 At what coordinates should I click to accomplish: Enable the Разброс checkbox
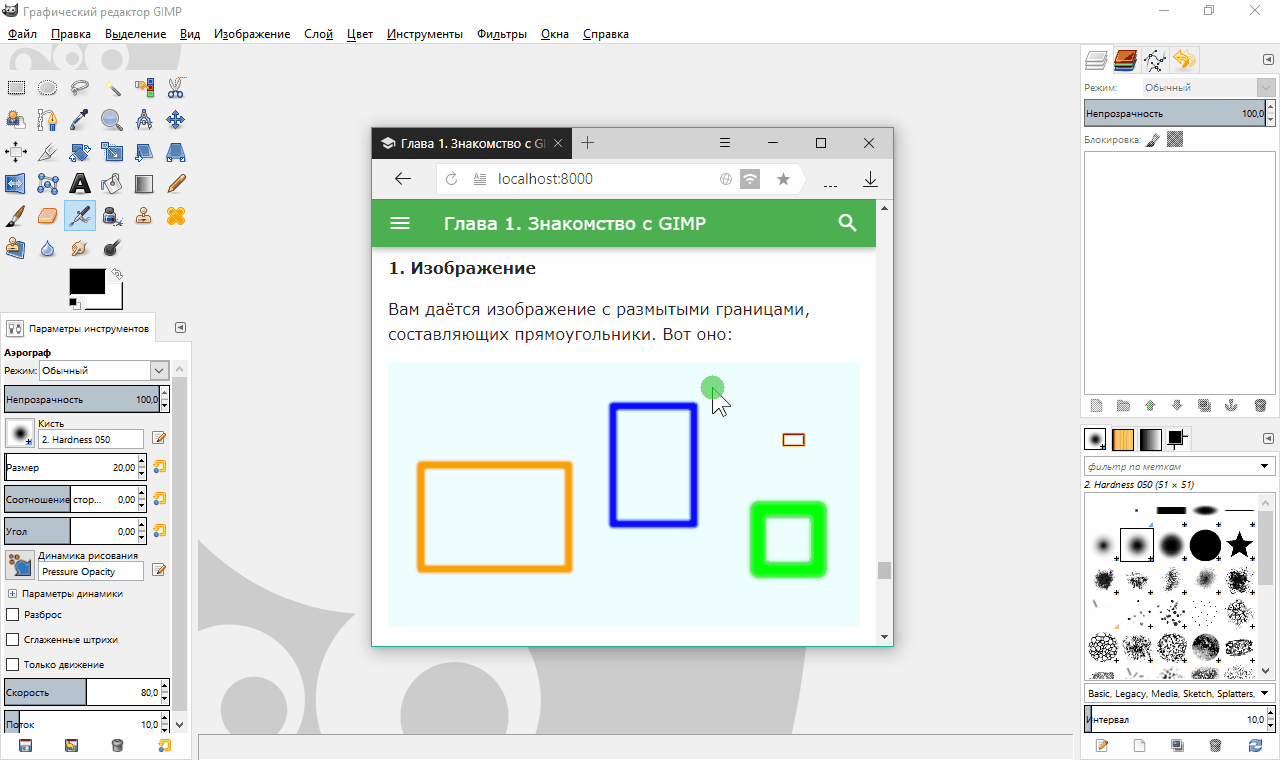[13, 615]
